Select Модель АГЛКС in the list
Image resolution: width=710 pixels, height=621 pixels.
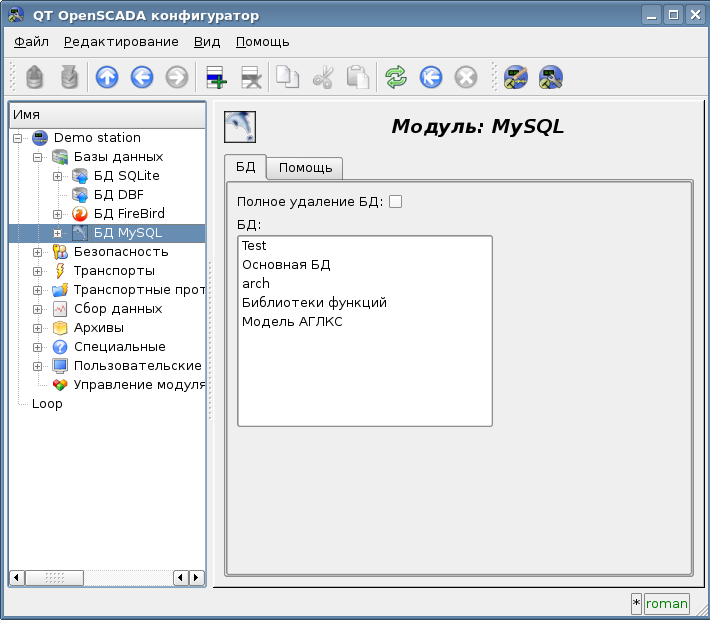click(x=365, y=322)
